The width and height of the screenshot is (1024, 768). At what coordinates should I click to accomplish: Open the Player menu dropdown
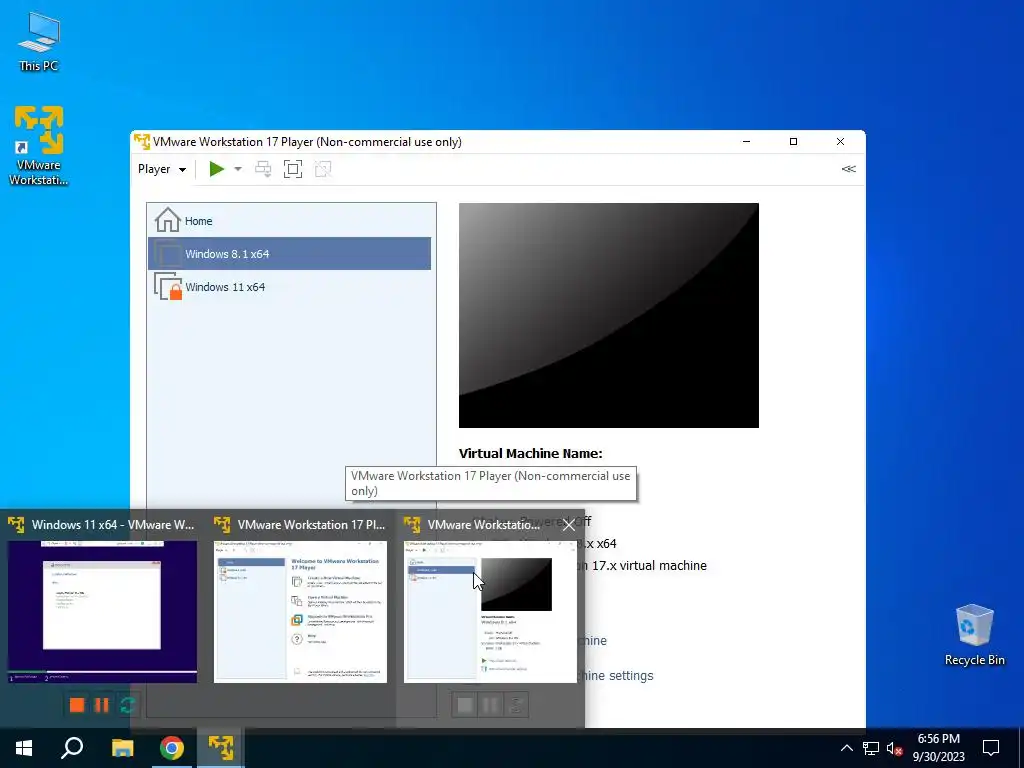161,169
